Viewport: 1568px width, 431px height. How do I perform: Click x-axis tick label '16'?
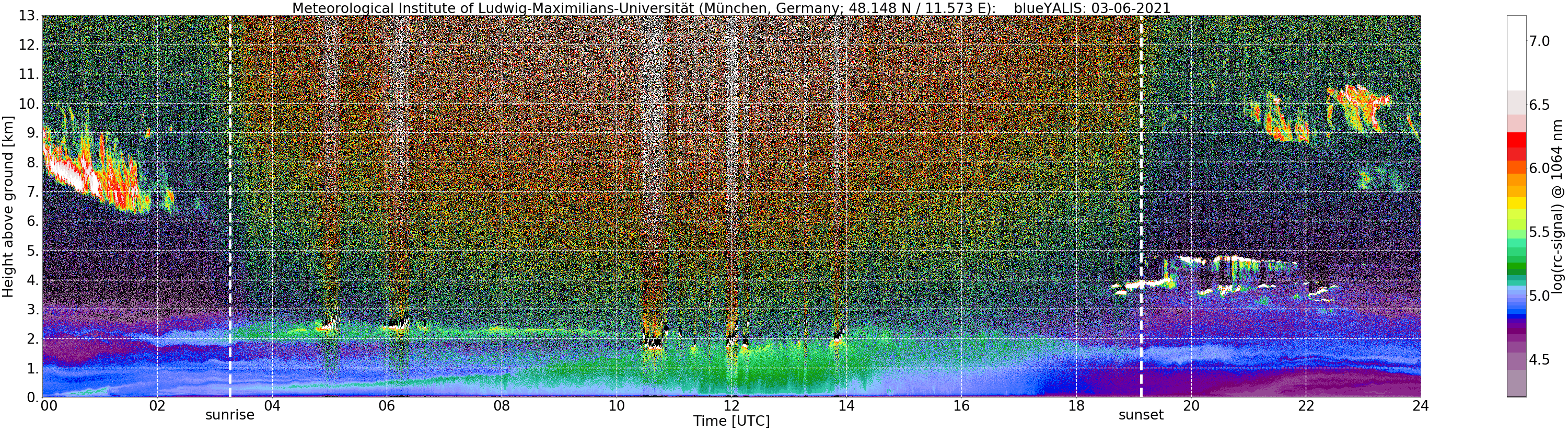pyautogui.click(x=961, y=406)
